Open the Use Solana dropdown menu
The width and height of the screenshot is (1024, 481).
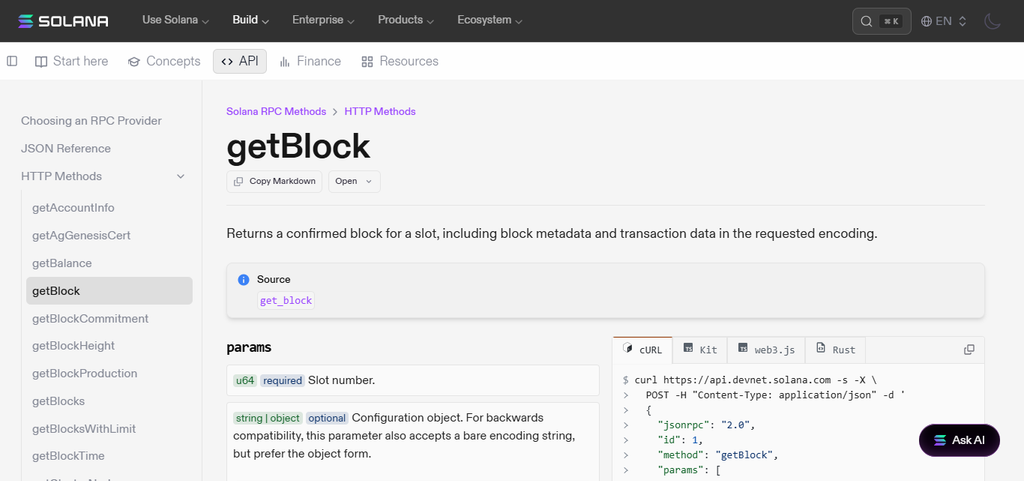tap(176, 20)
